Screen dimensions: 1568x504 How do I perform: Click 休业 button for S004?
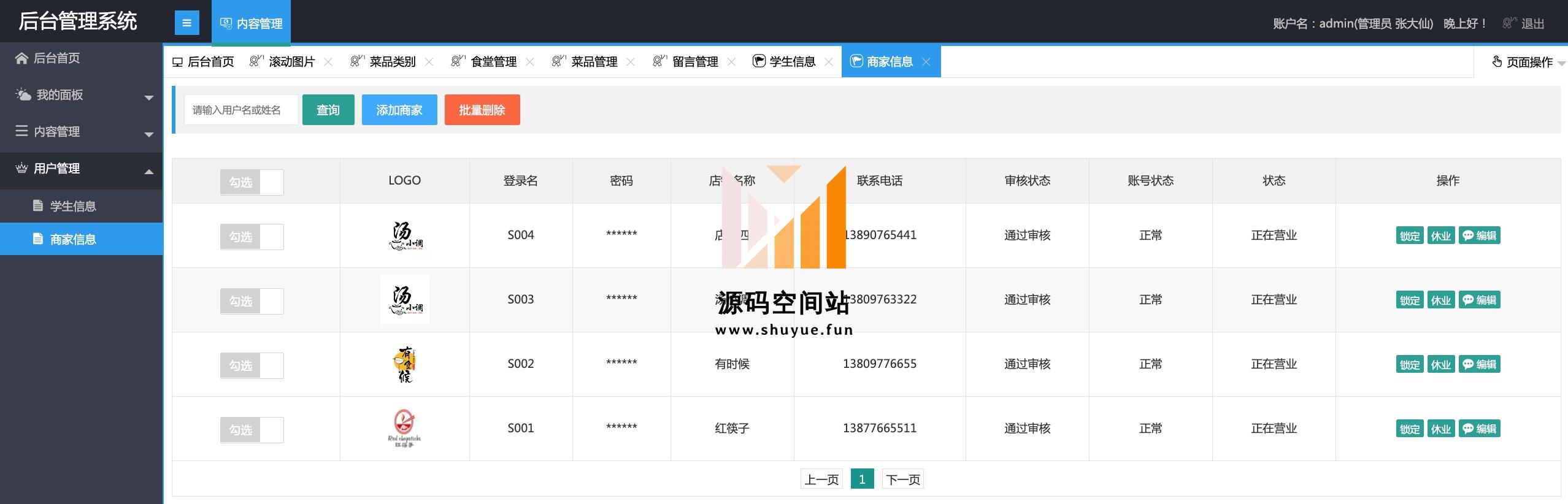1441,235
